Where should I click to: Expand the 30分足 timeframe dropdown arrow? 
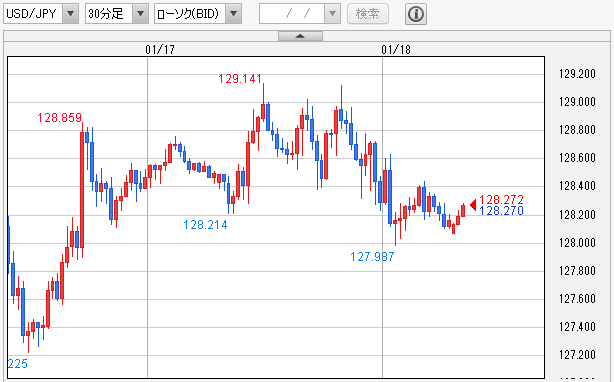[140, 14]
